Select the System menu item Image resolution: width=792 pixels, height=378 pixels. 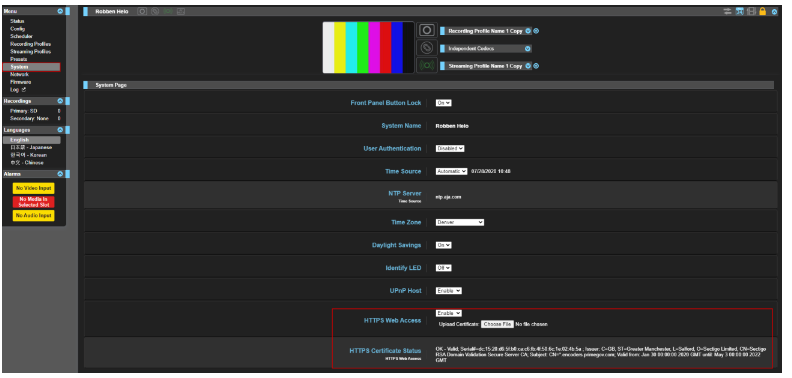(31, 67)
